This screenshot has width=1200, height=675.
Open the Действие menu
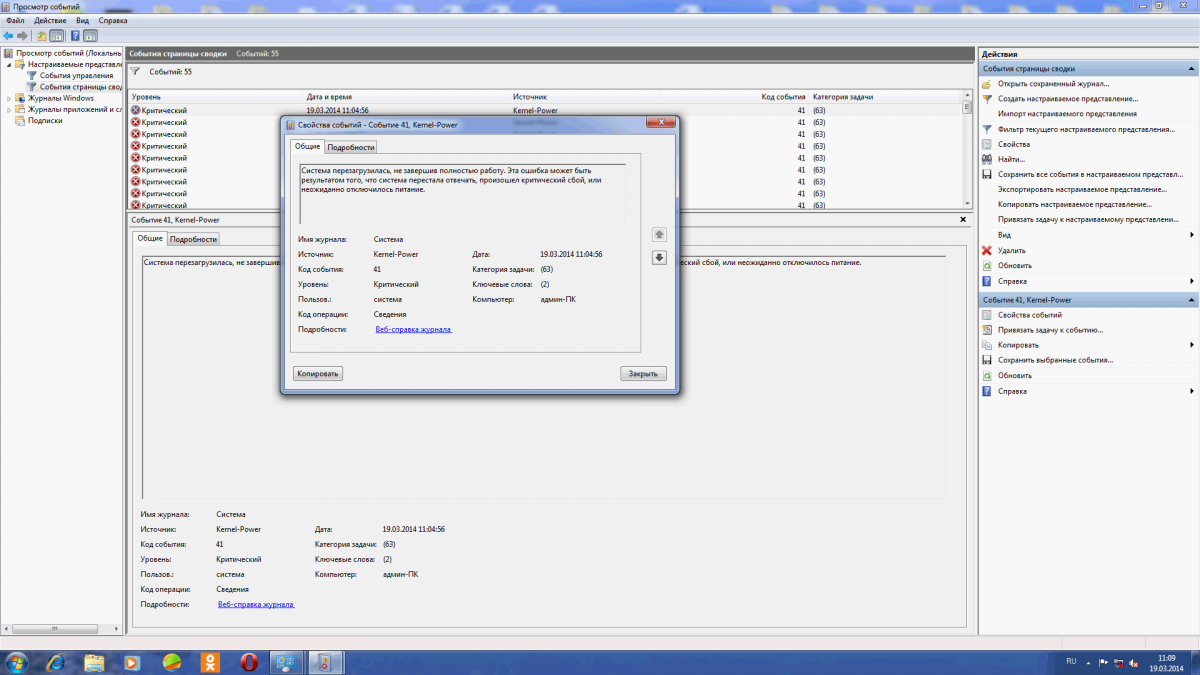(50, 20)
